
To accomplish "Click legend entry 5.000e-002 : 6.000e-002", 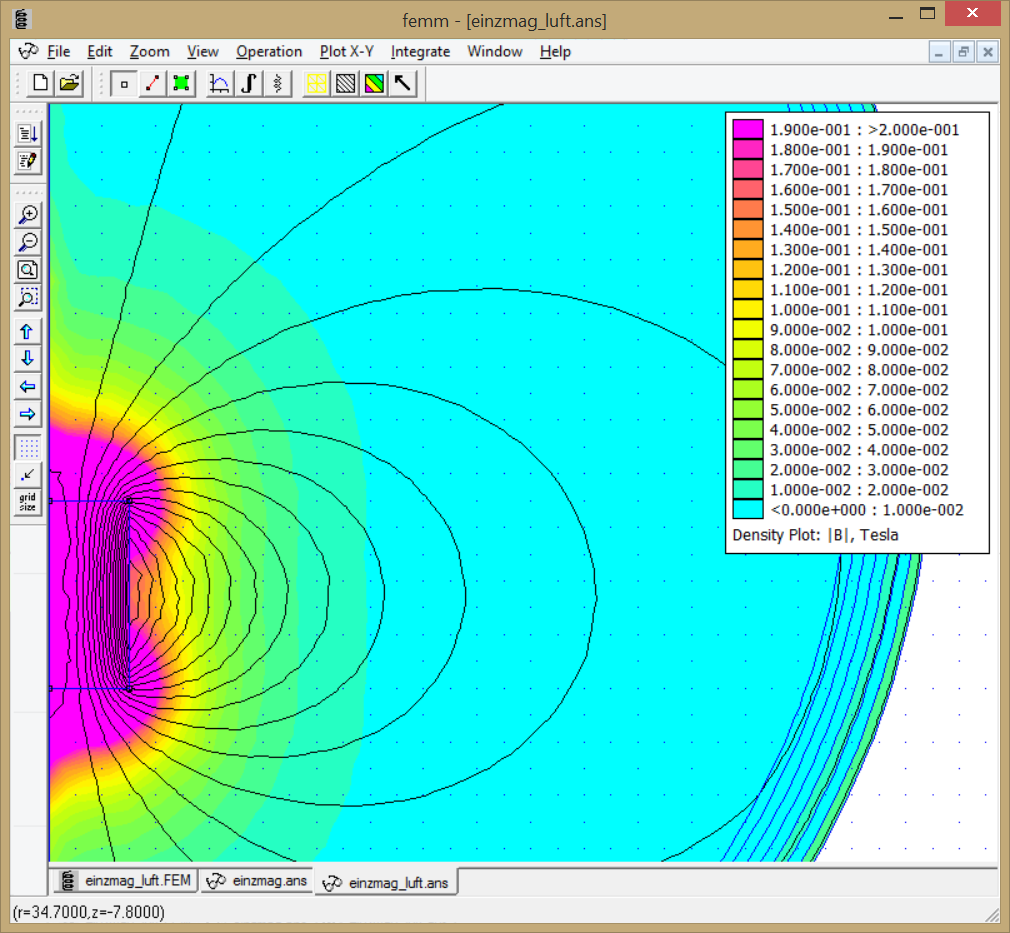I will (x=859, y=410).
